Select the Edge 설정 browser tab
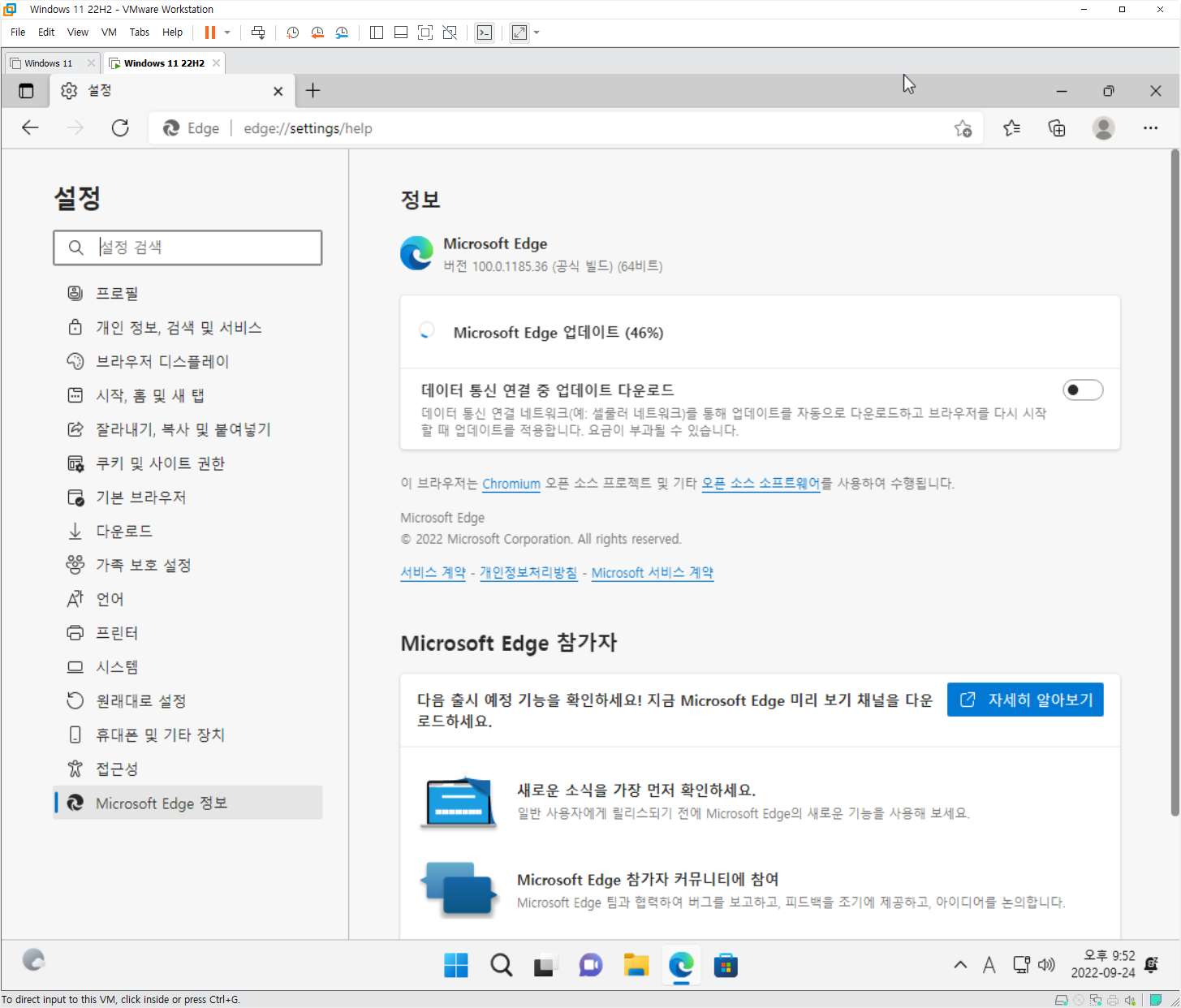This screenshot has width=1181, height=1008. 170,91
